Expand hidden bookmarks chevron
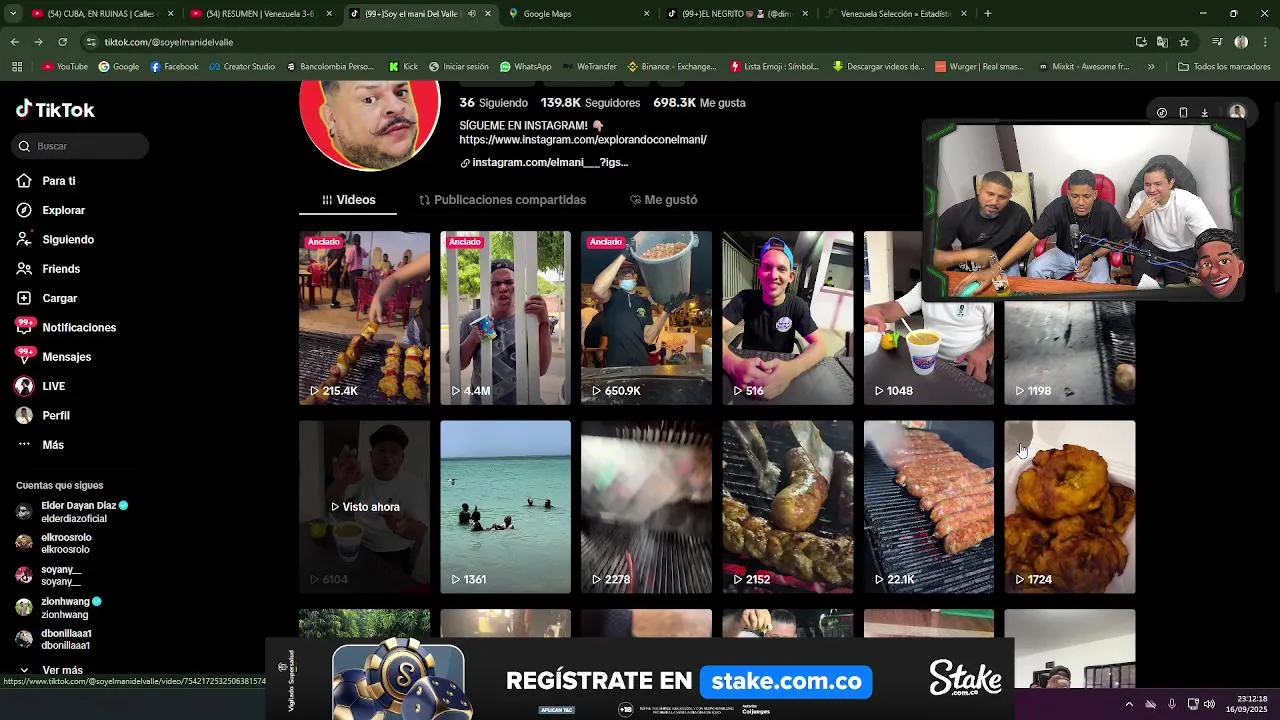The image size is (1280, 720). [x=1151, y=67]
